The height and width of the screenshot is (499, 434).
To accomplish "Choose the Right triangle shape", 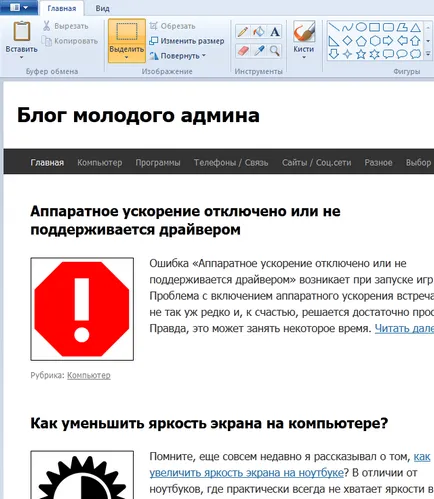I will click(334, 41).
